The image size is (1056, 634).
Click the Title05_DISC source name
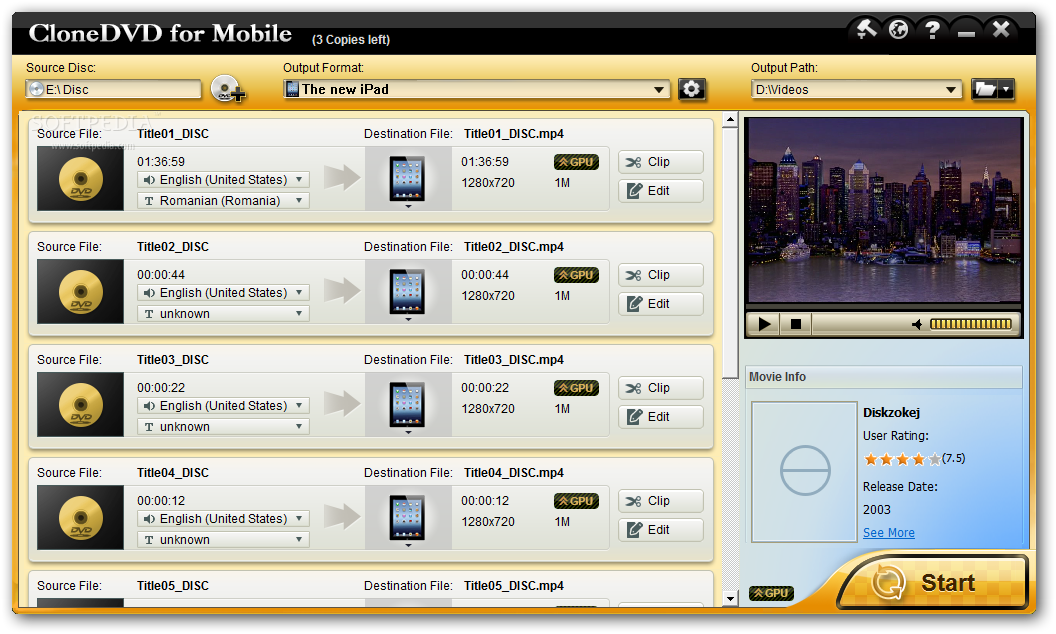pyautogui.click(x=173, y=586)
